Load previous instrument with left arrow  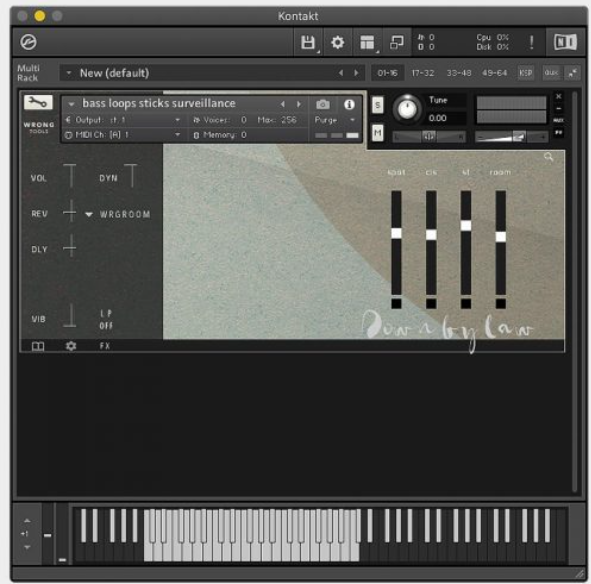tap(282, 104)
